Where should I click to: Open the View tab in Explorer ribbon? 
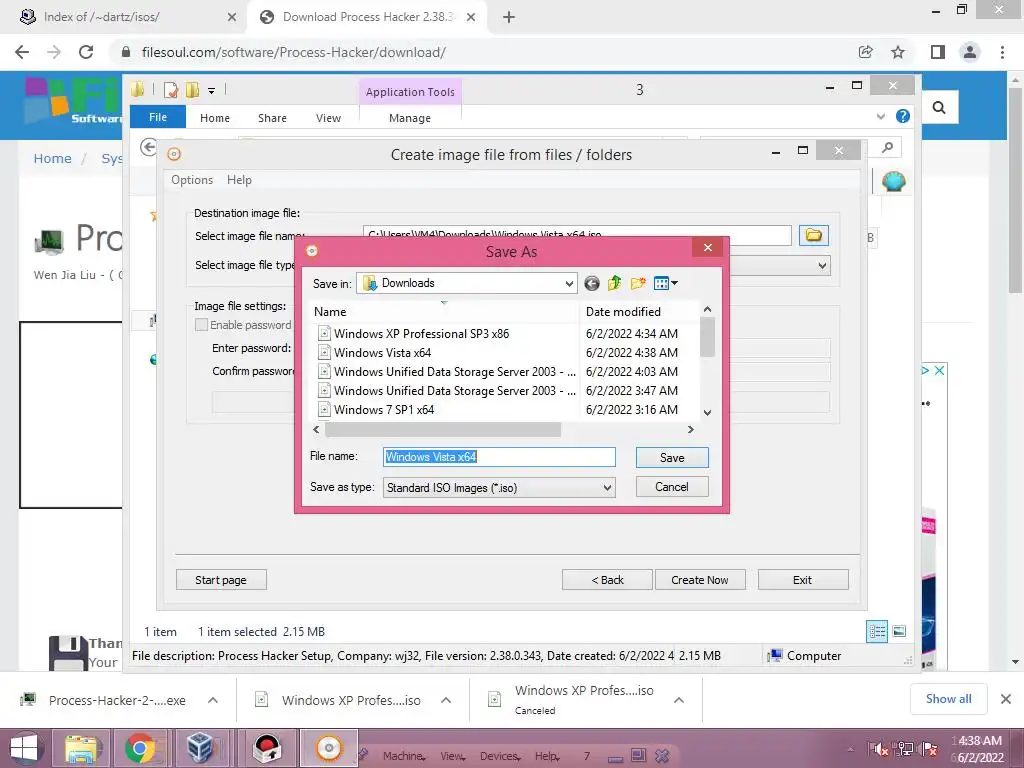tap(328, 118)
